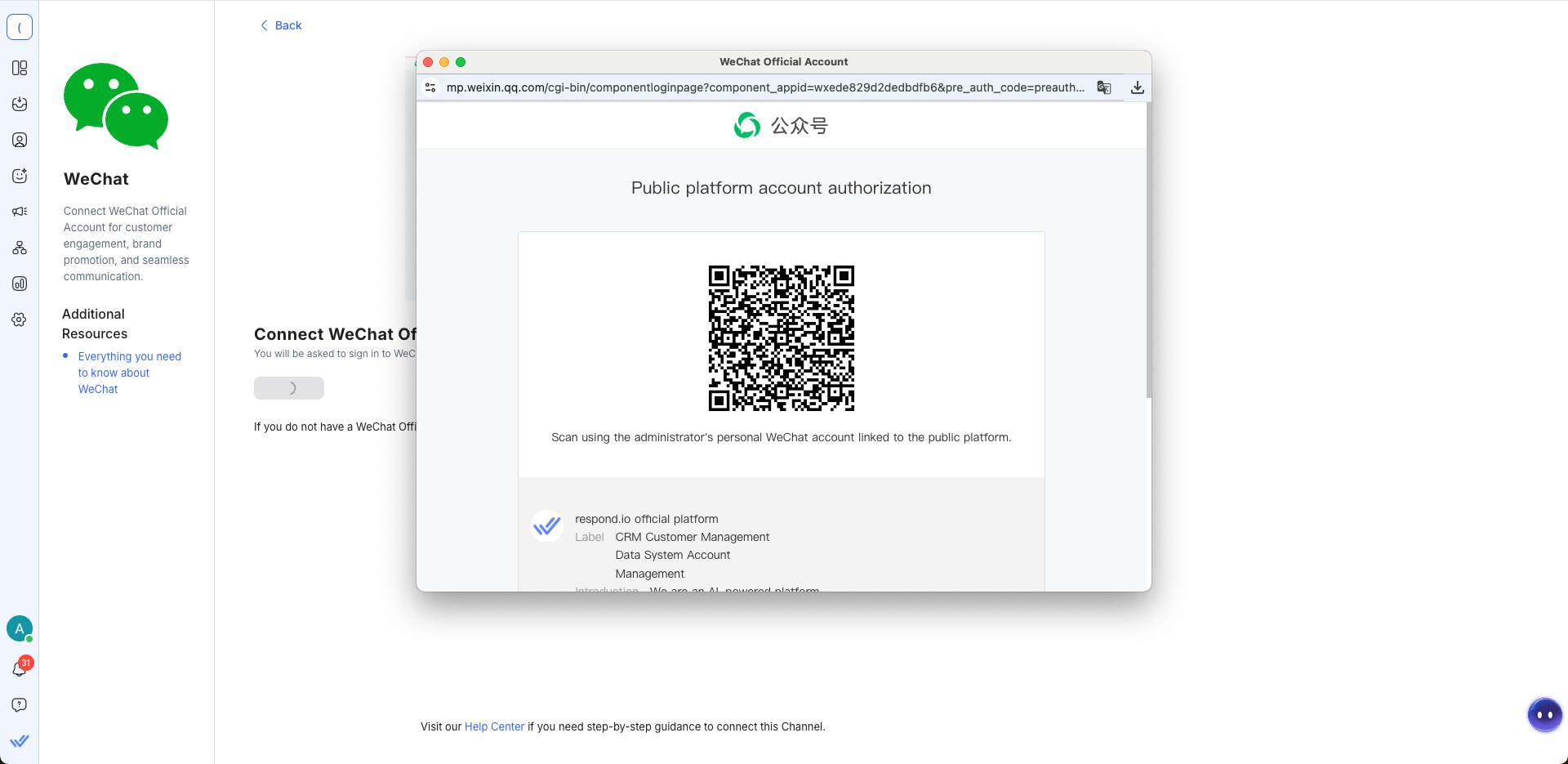Open the Help Center link
The image size is (1568, 764).
494,726
